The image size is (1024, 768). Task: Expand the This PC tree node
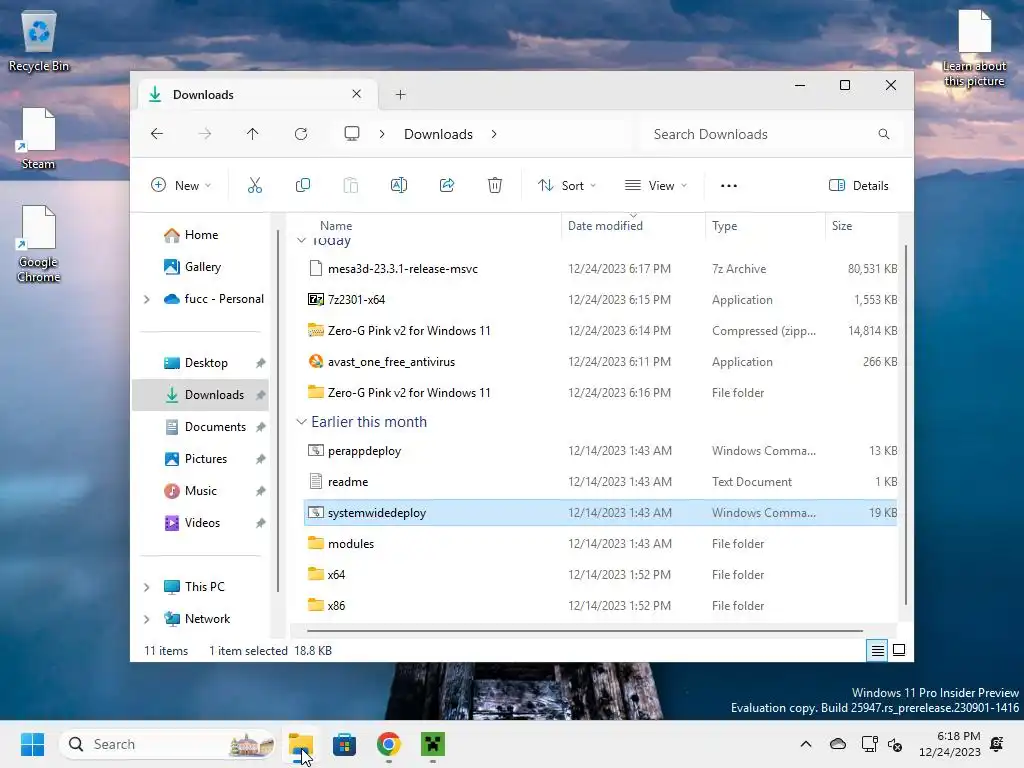pos(147,587)
